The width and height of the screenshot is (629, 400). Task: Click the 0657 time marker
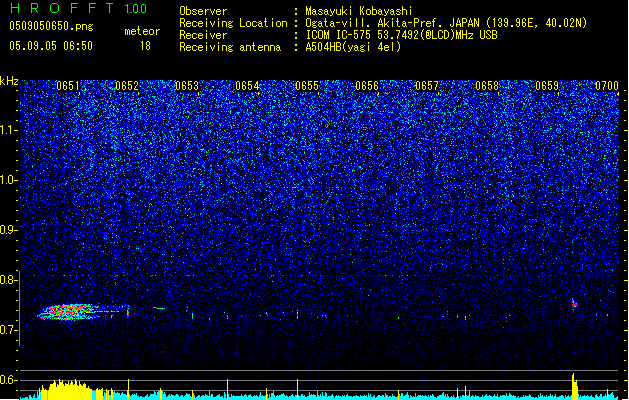[x=427, y=86]
